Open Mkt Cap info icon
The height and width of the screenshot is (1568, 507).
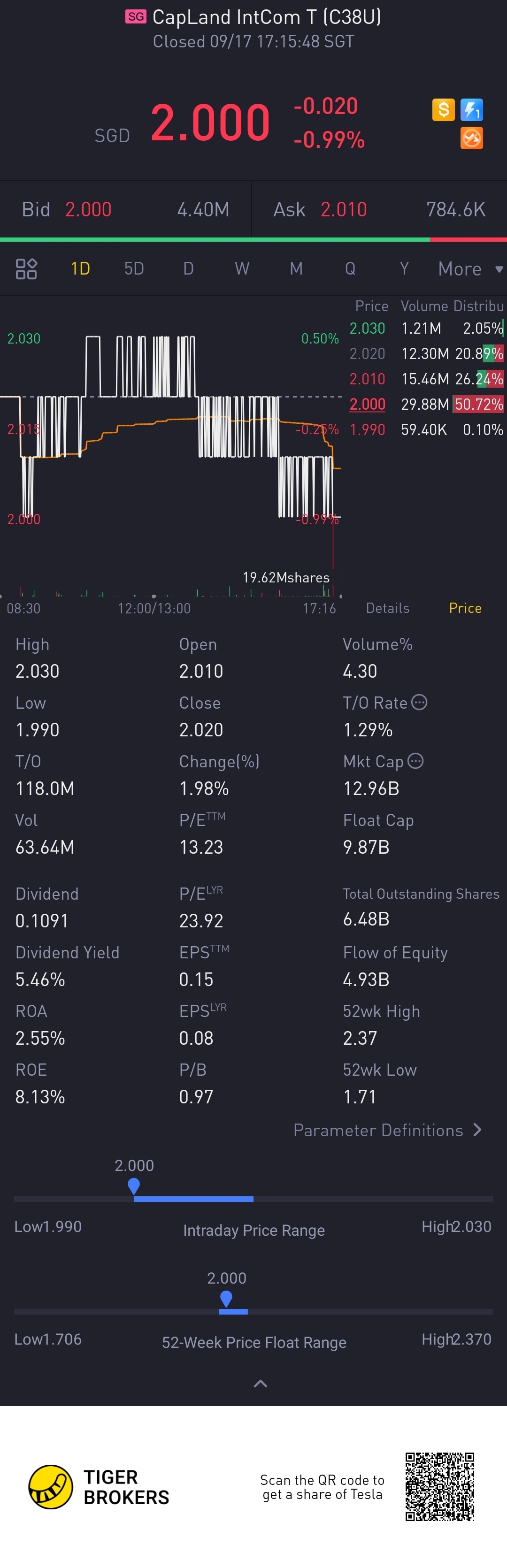pos(416,761)
